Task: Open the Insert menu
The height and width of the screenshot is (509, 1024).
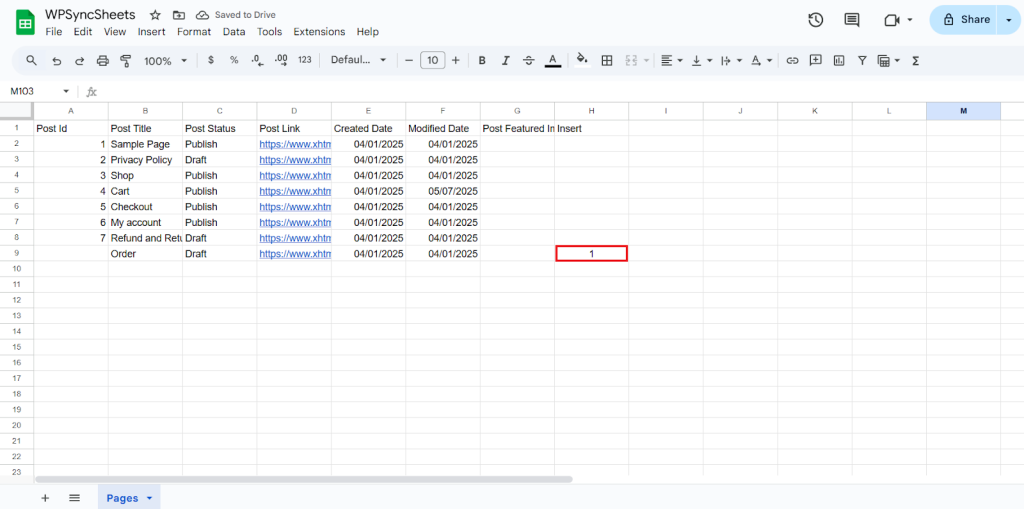Action: 152,31
